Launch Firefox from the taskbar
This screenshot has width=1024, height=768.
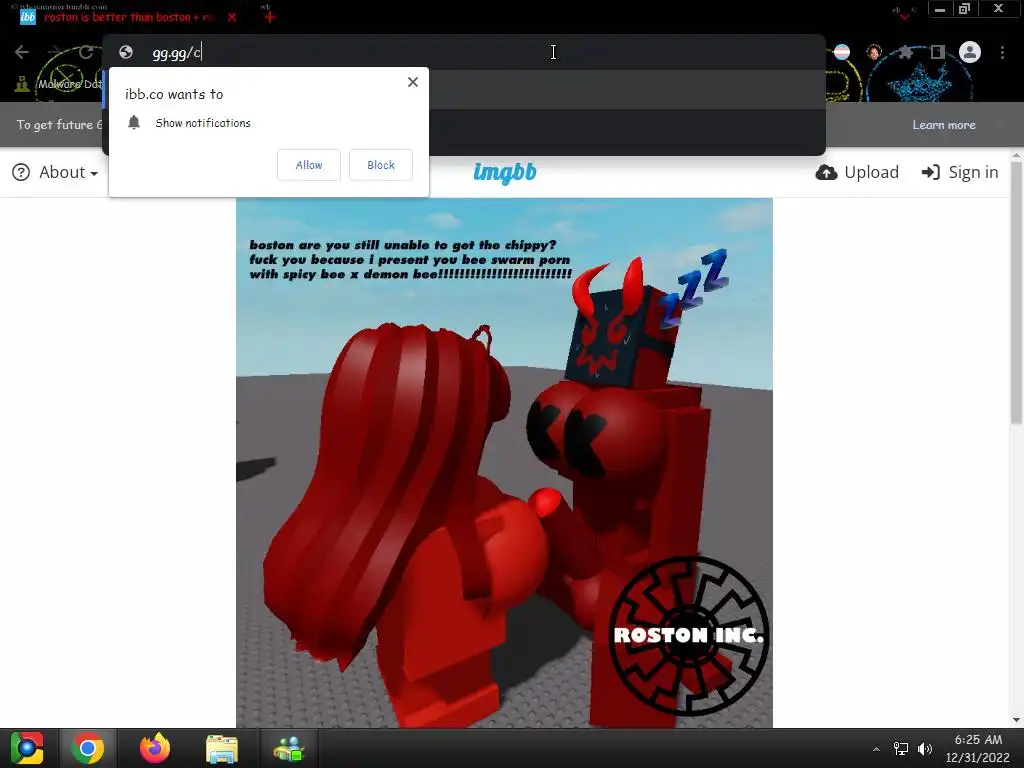[155, 748]
